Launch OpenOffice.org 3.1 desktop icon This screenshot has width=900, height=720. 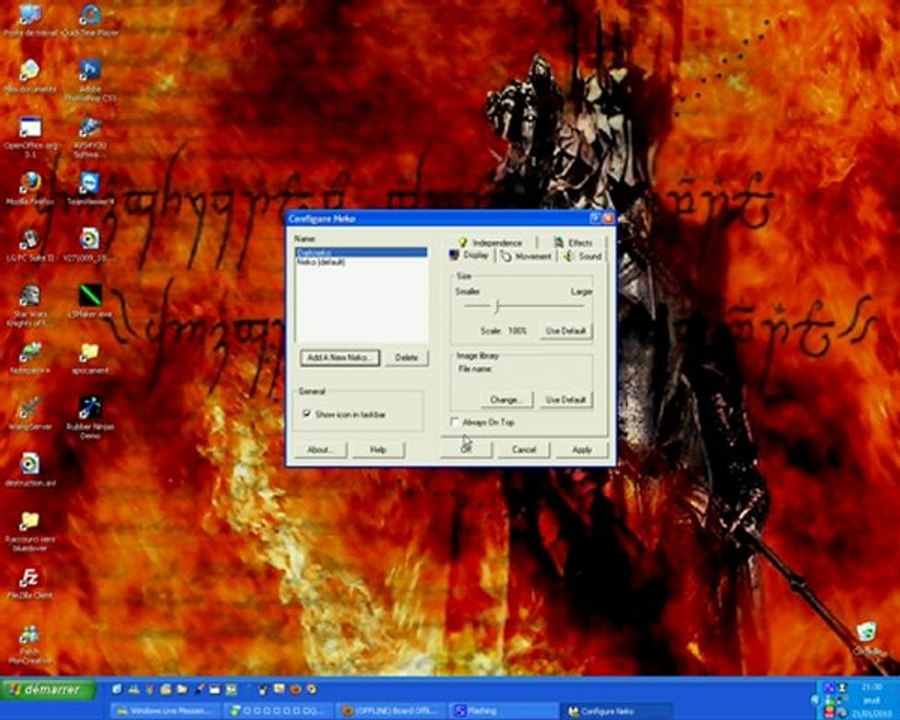(30, 137)
